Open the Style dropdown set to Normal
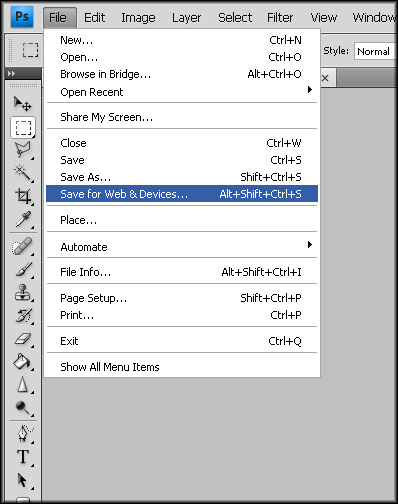This screenshot has width=398, height=504. click(x=375, y=51)
